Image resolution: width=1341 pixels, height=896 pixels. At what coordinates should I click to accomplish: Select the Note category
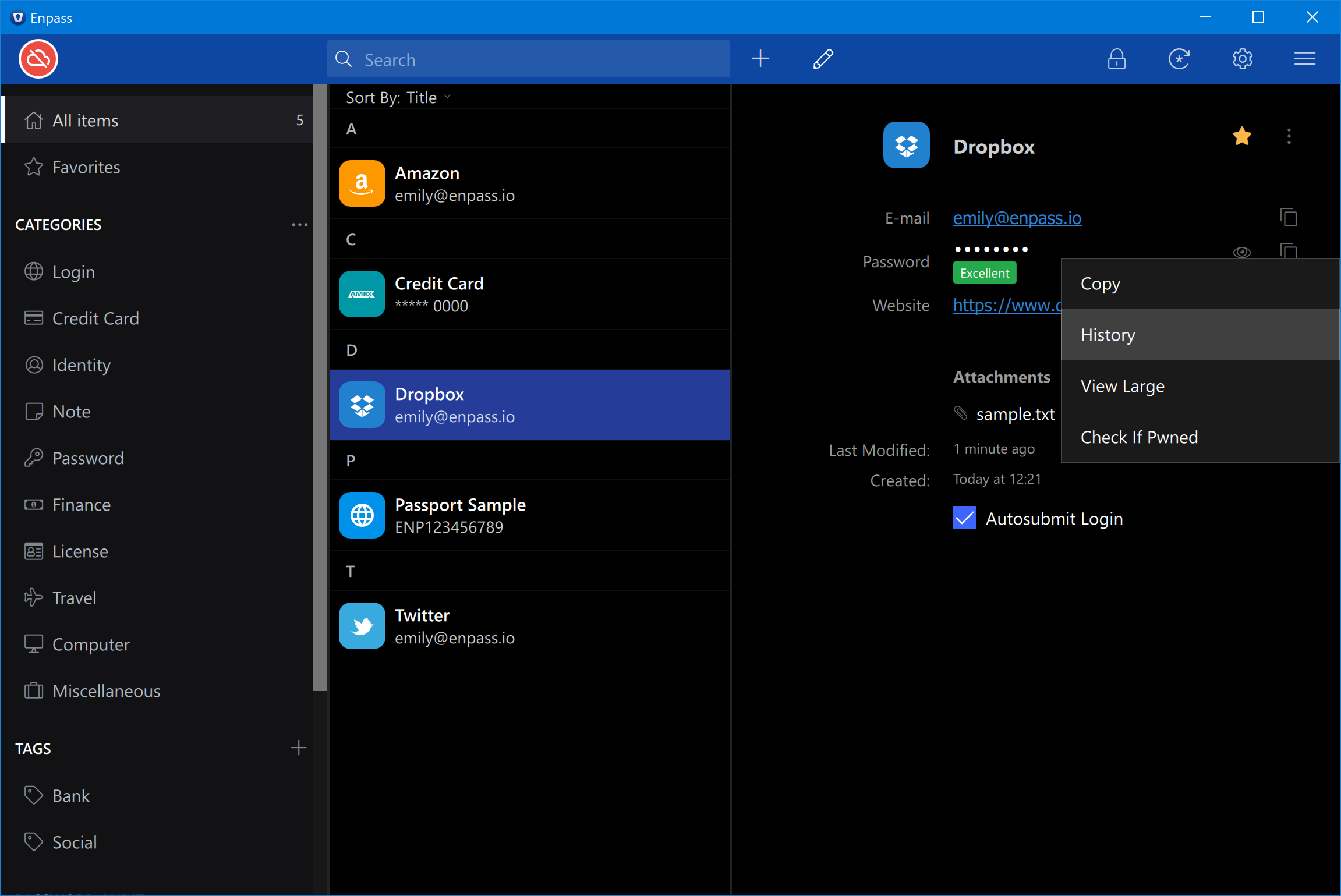point(157,412)
